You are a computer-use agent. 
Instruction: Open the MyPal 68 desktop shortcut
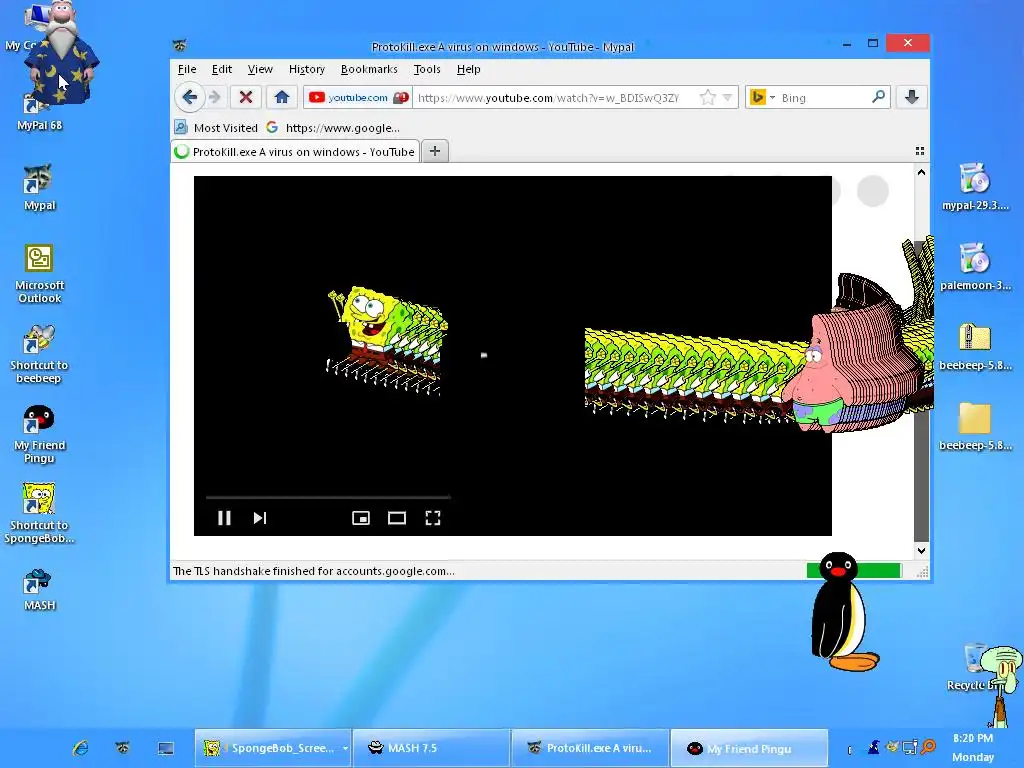[x=39, y=112]
